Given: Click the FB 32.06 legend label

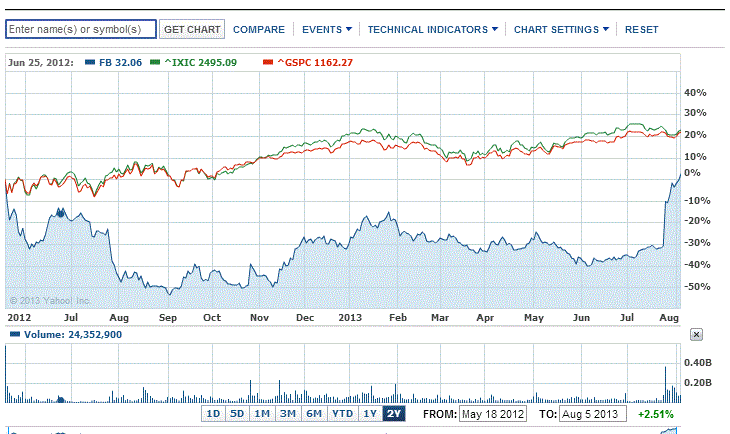Looking at the screenshot, I should (x=121, y=62).
